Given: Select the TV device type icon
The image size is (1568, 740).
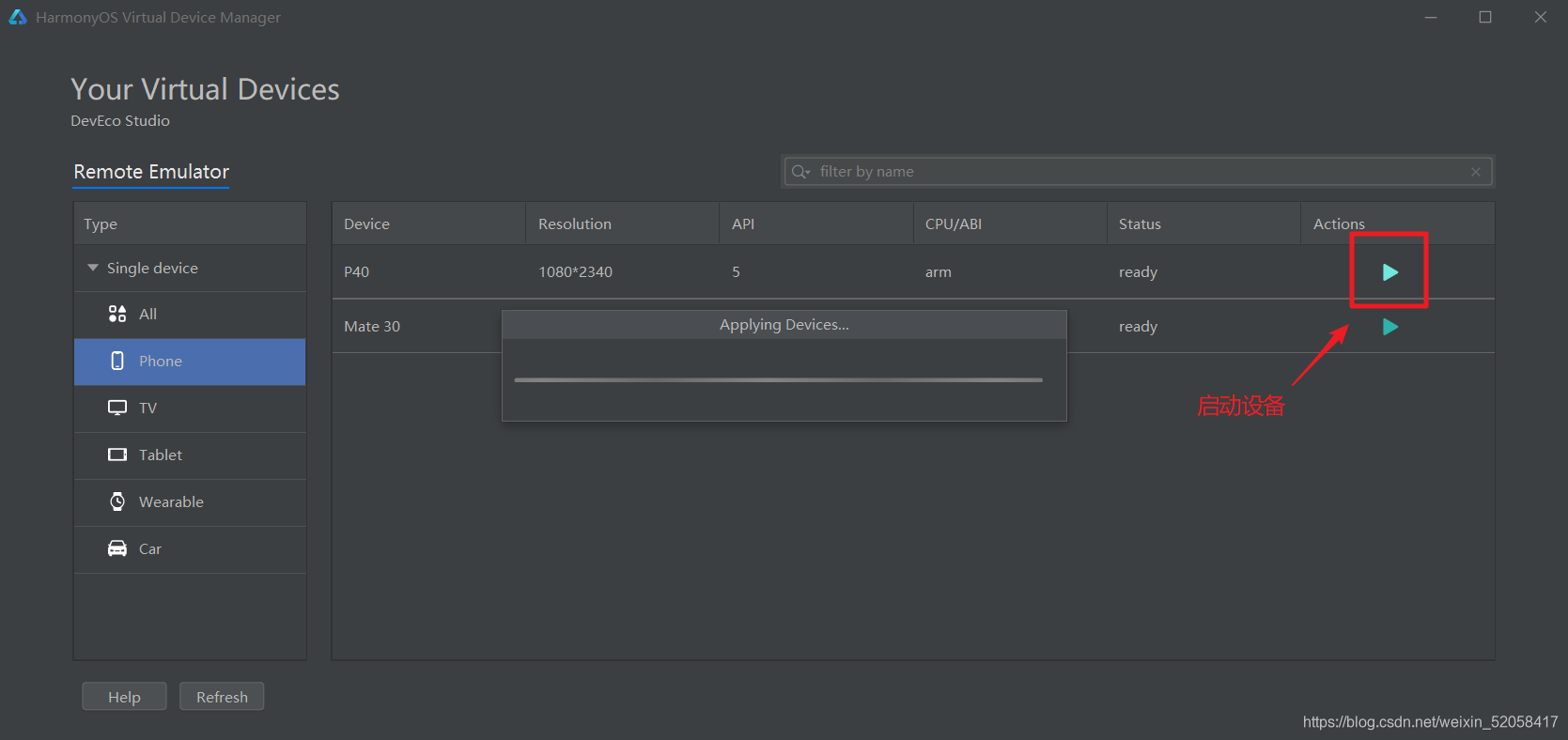Looking at the screenshot, I should point(117,408).
